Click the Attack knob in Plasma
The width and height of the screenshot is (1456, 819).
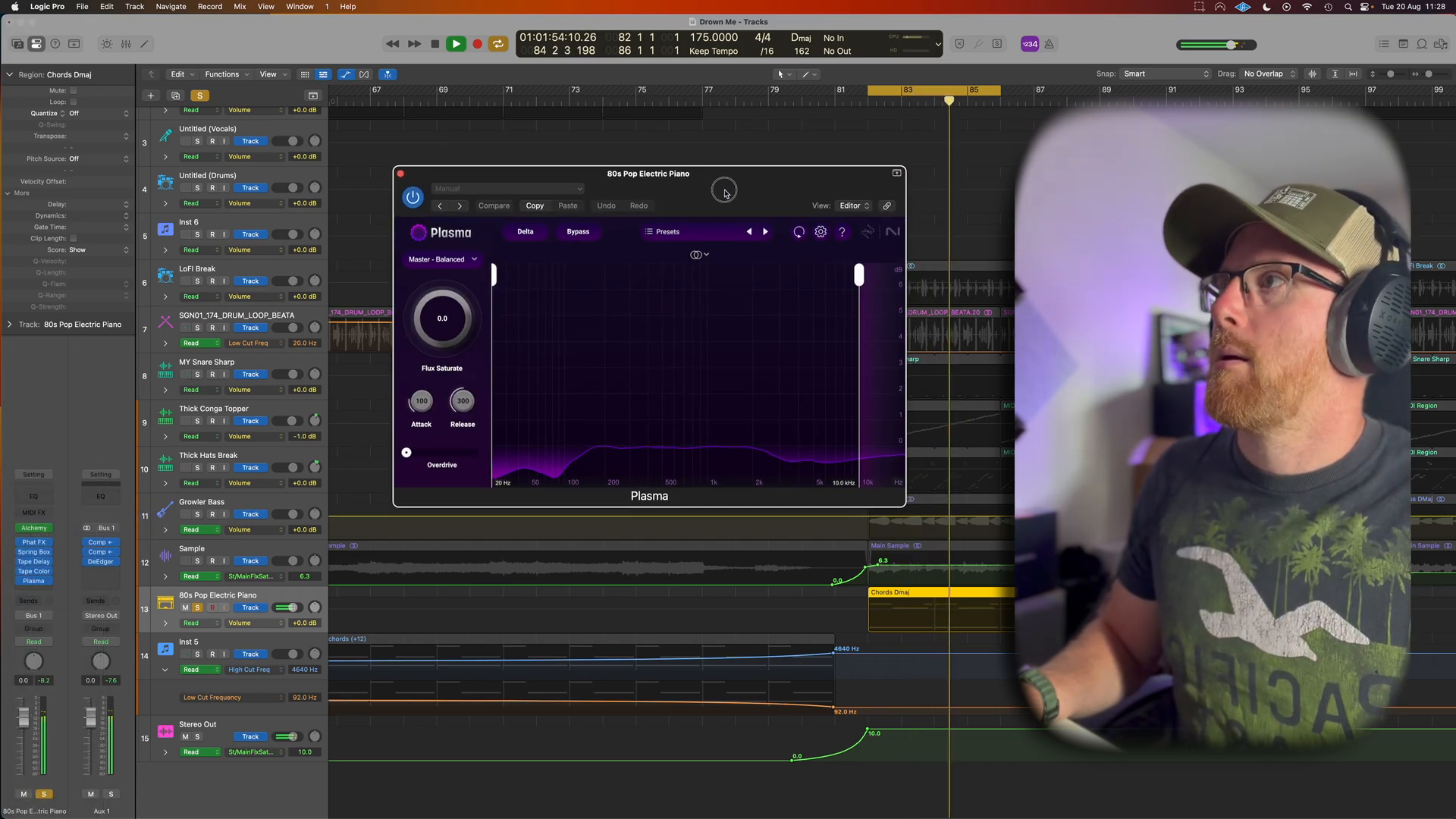[421, 401]
